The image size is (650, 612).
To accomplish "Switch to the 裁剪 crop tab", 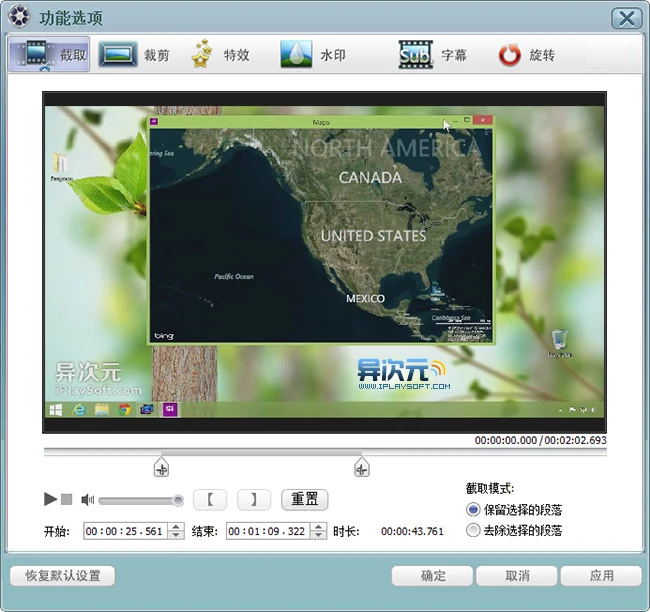I will (x=133, y=55).
